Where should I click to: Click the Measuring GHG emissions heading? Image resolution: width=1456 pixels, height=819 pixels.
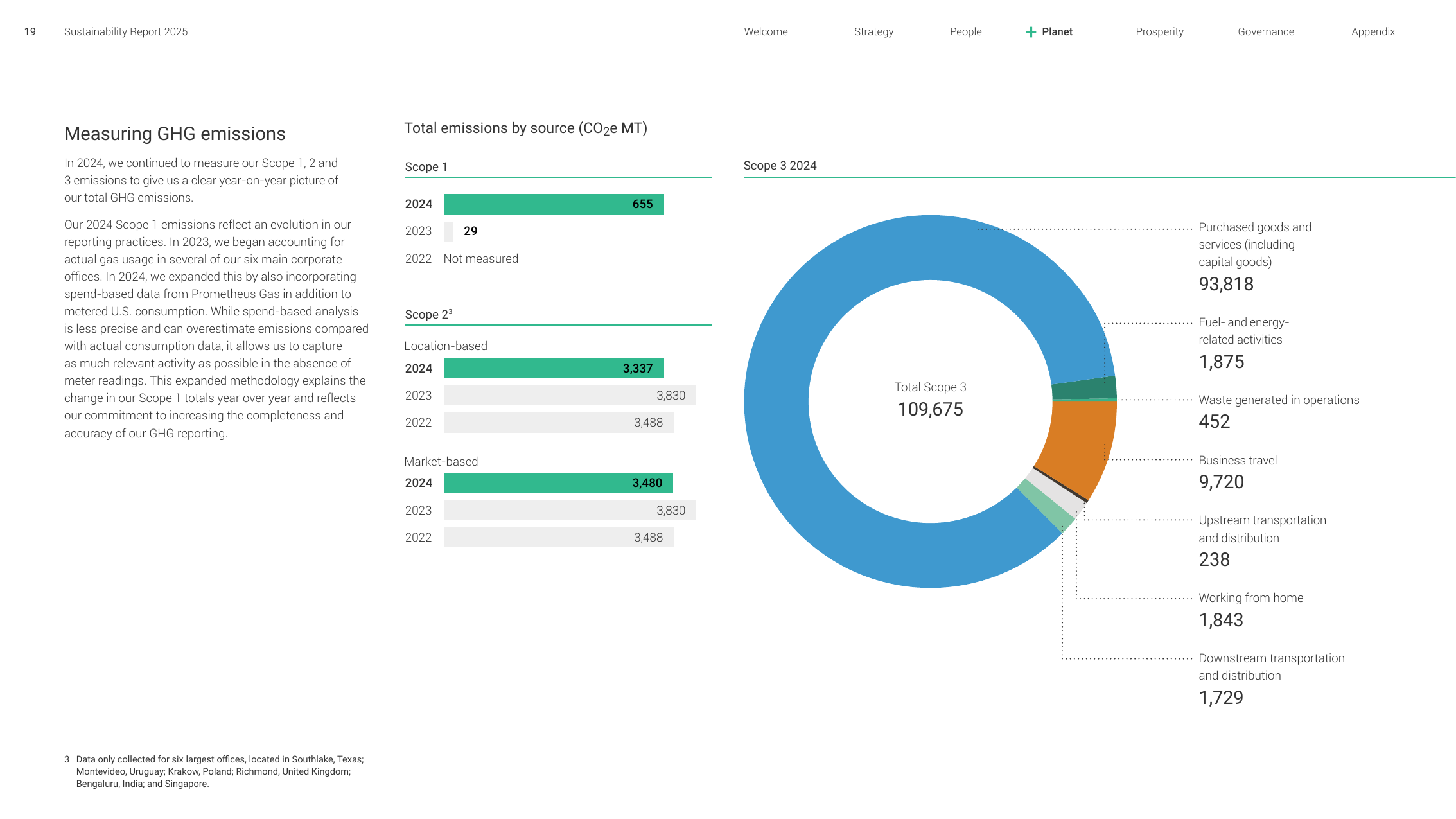point(175,134)
